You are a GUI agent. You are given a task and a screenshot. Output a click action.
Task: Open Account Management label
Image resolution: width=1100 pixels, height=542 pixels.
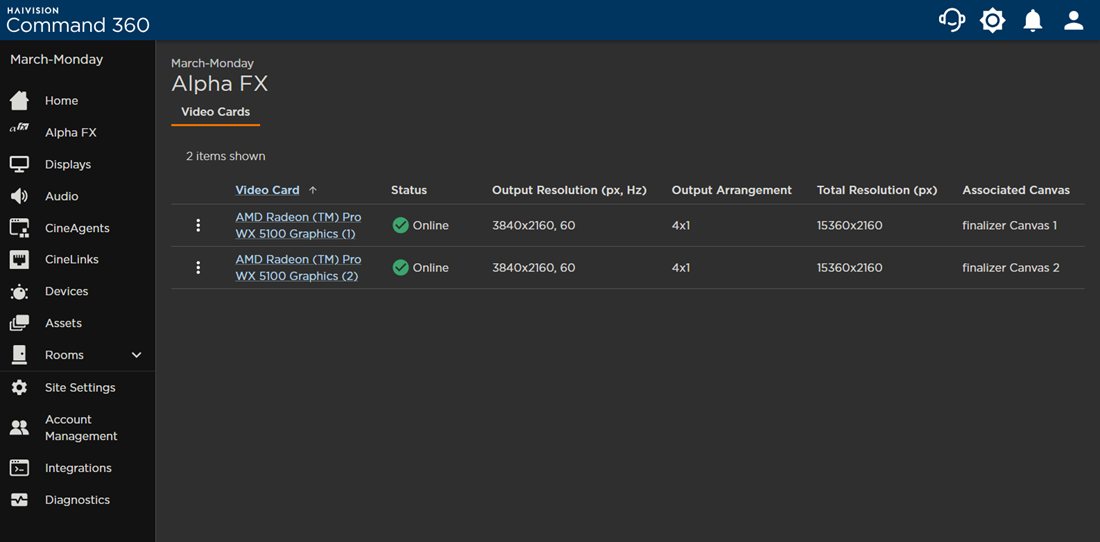(x=81, y=428)
